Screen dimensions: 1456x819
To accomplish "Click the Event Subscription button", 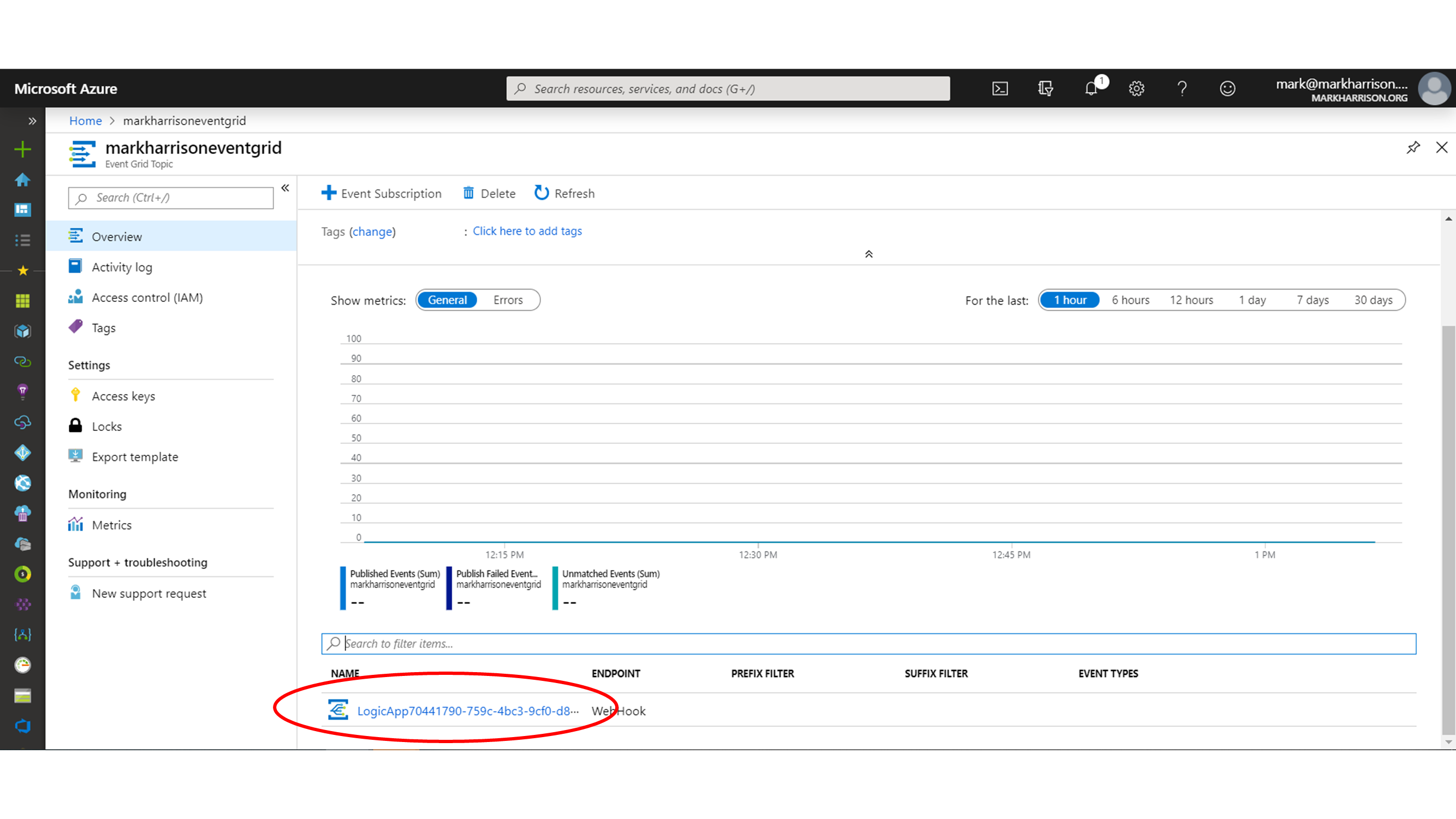I will [x=382, y=193].
